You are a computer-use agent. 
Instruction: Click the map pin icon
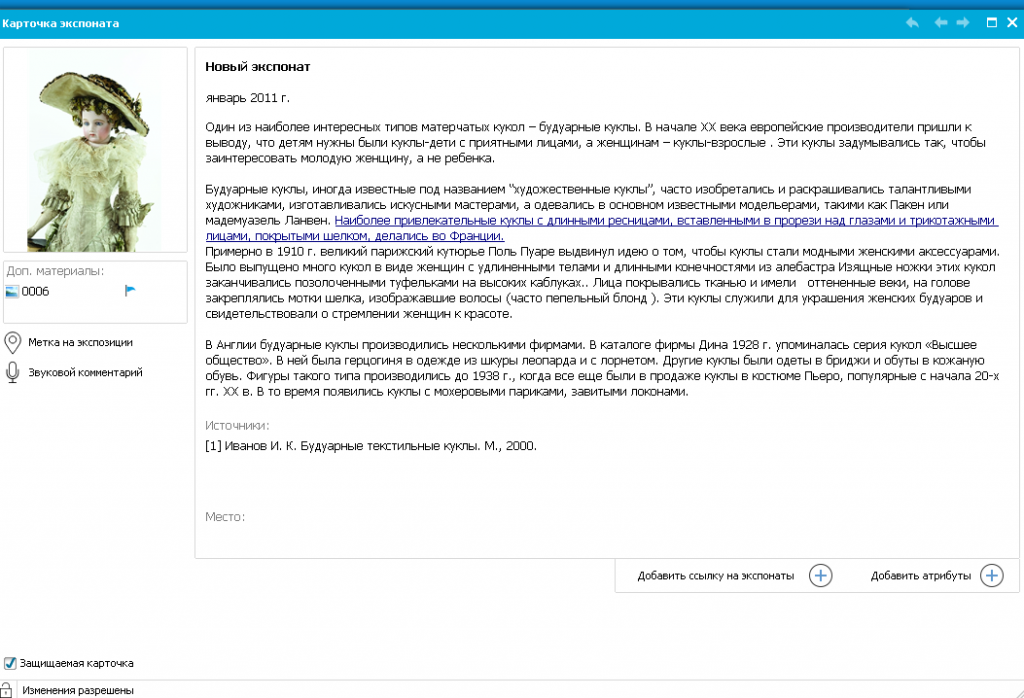click(12, 342)
